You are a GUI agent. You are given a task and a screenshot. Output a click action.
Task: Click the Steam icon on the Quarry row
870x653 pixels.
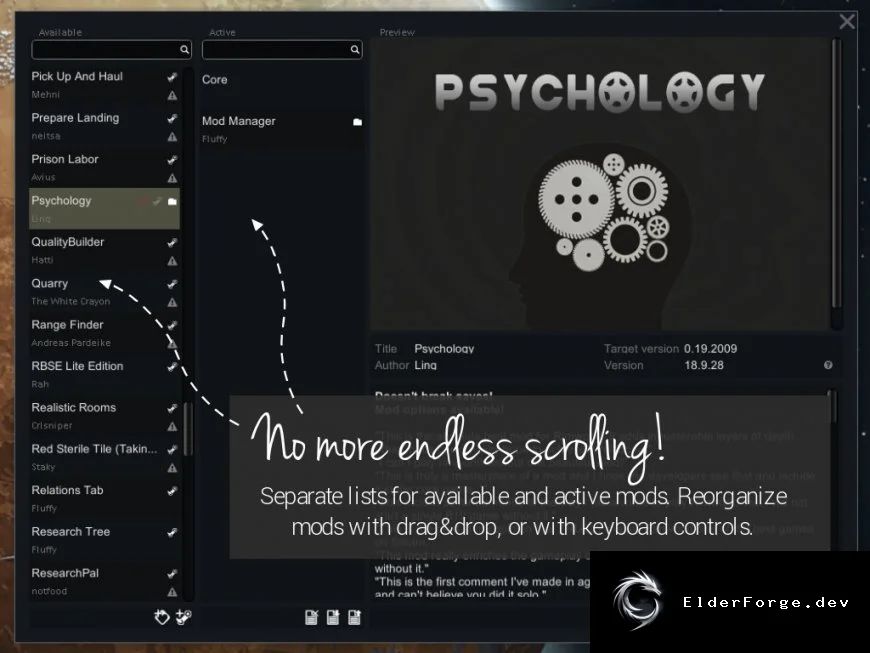172,284
